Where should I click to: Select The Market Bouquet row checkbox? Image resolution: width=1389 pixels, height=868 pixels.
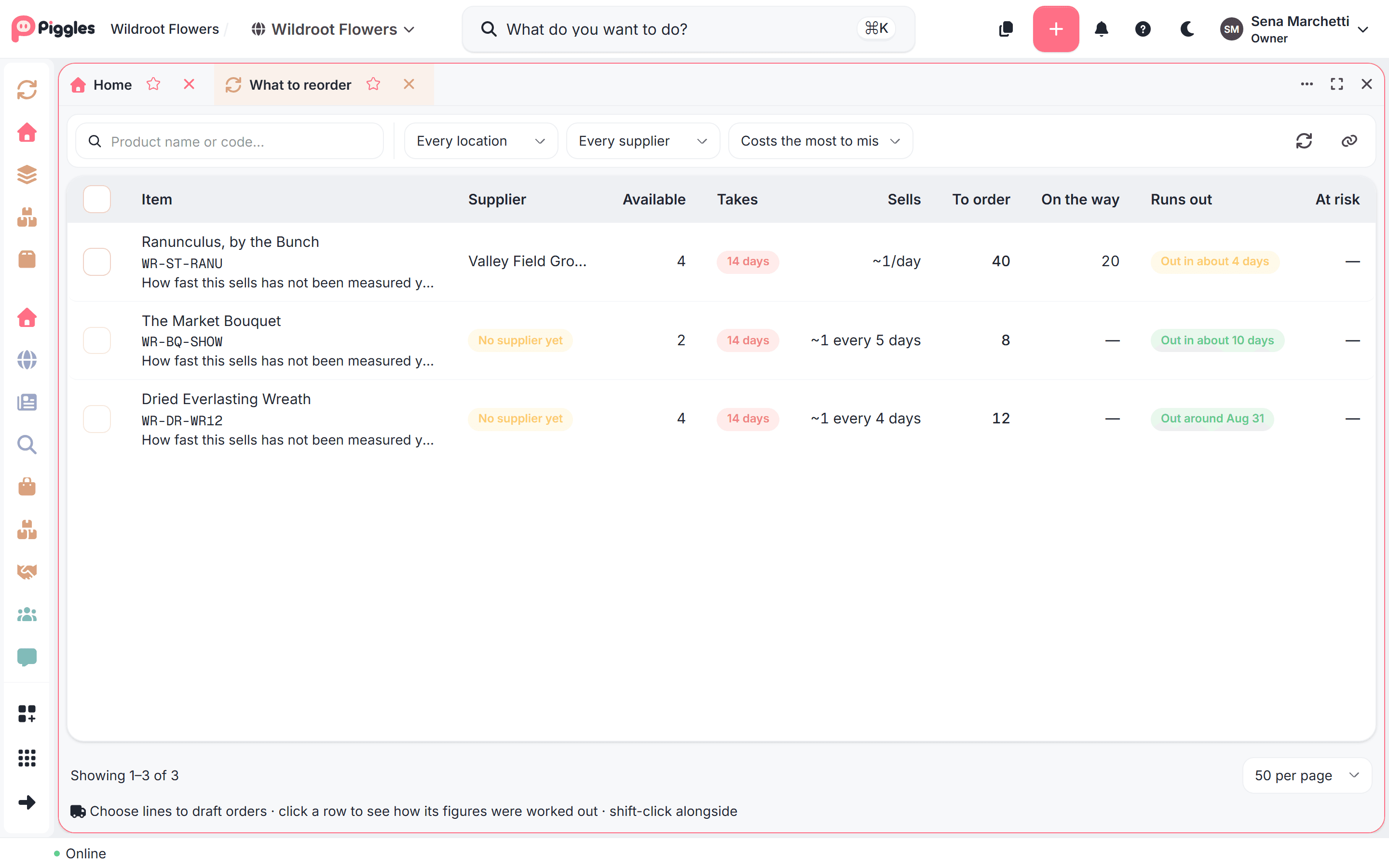(96, 340)
